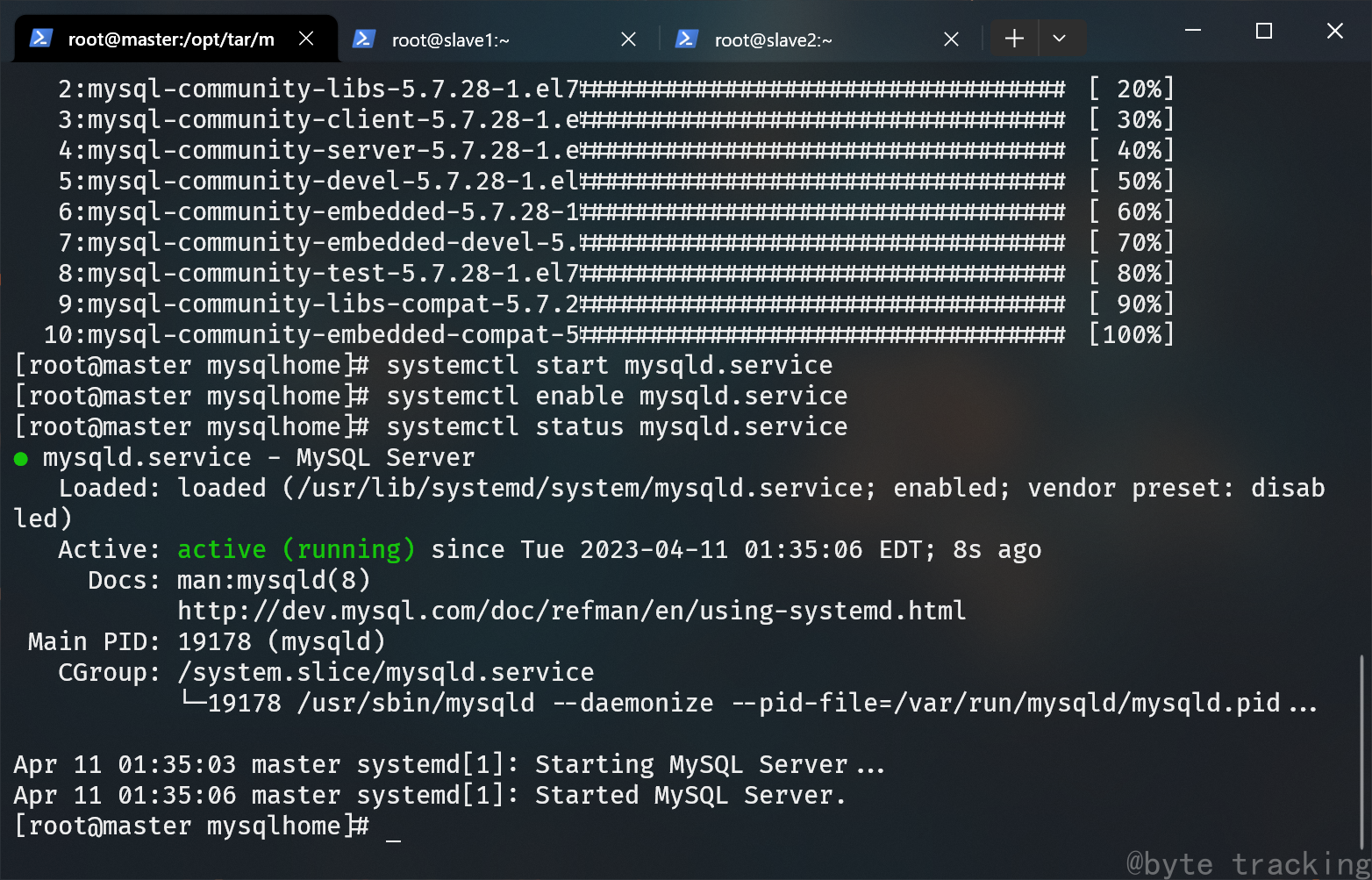Close the root@slave1 tab
Screen dimensions: 1372x880
pos(628,39)
